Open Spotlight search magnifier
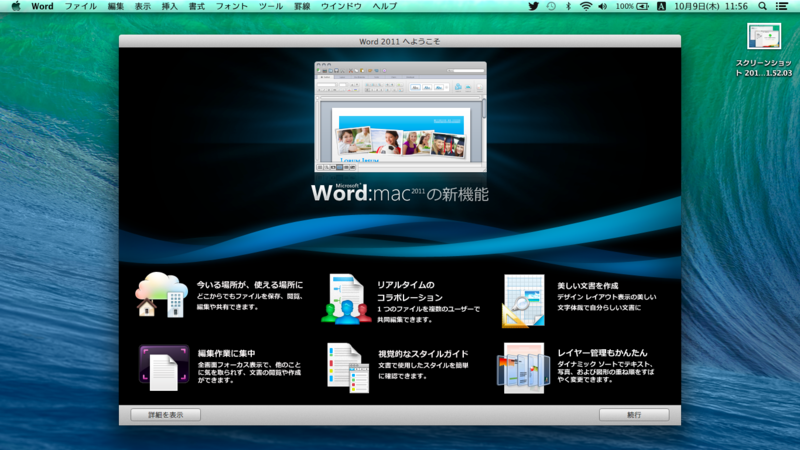Viewport: 800px width, 450px height. click(762, 6)
